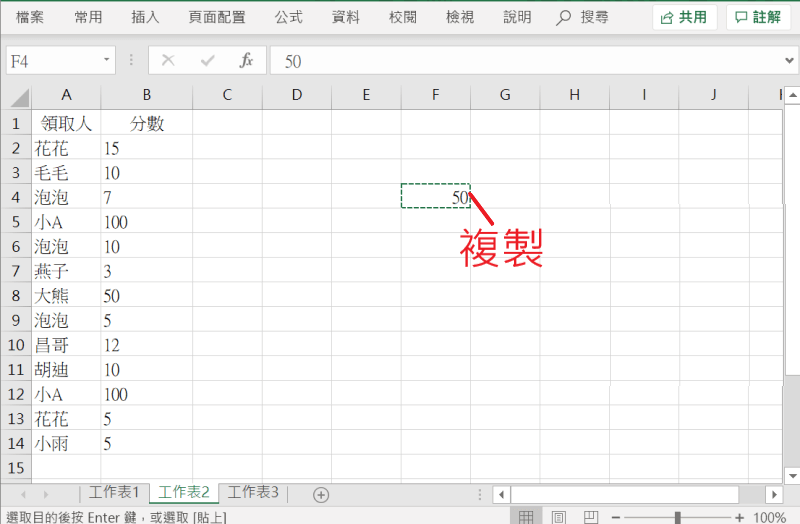Open the 公式 ribbon tab
This screenshot has width=800, height=524.
coord(289,17)
